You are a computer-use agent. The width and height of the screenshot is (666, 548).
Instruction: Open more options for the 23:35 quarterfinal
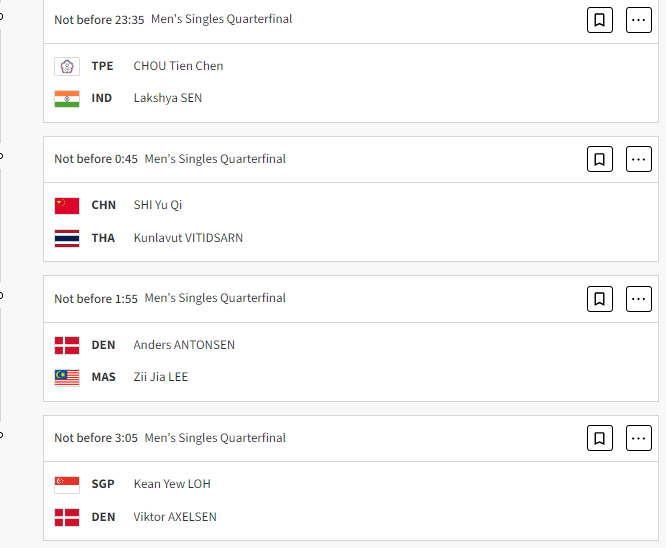tap(638, 20)
